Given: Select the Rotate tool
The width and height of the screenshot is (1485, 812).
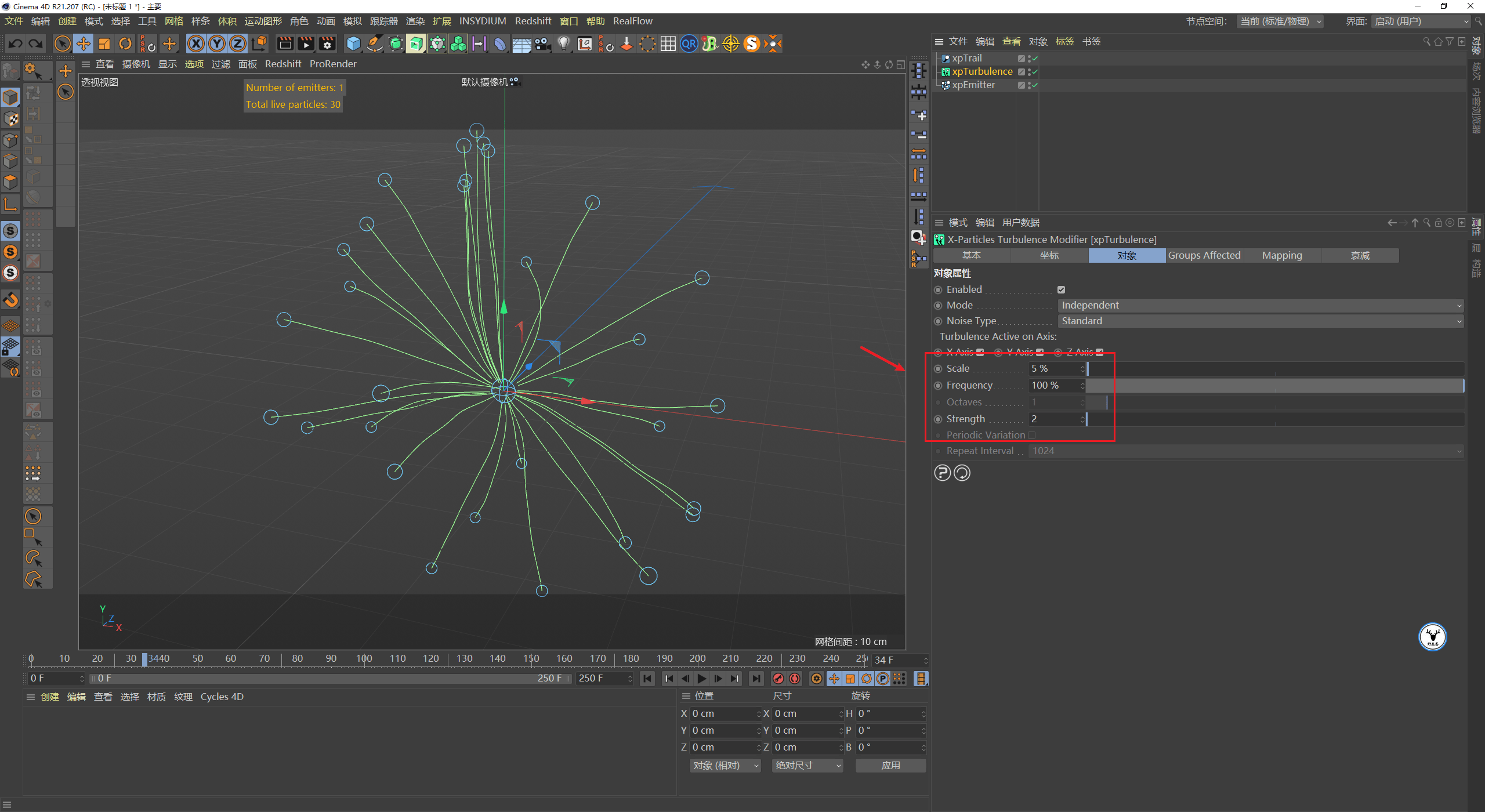Looking at the screenshot, I should (x=125, y=43).
